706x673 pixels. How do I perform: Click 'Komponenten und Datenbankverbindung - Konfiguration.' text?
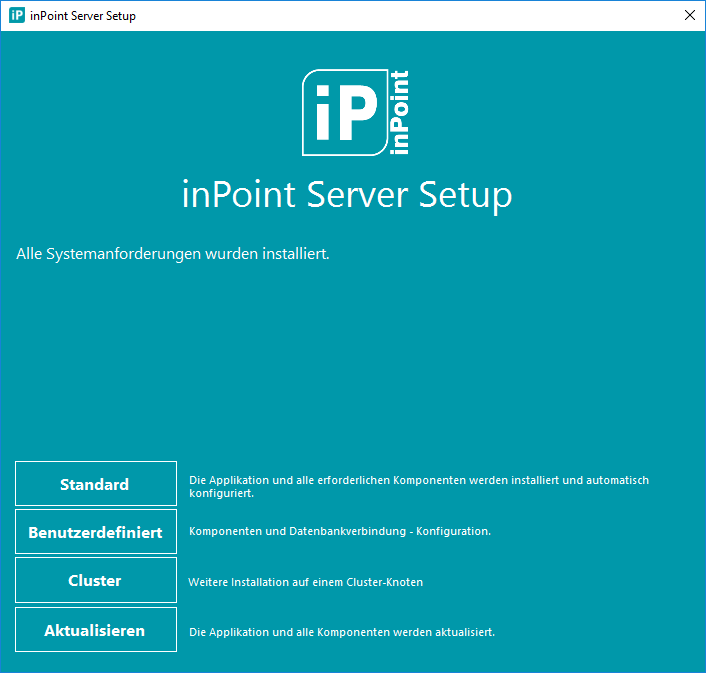coord(340,531)
